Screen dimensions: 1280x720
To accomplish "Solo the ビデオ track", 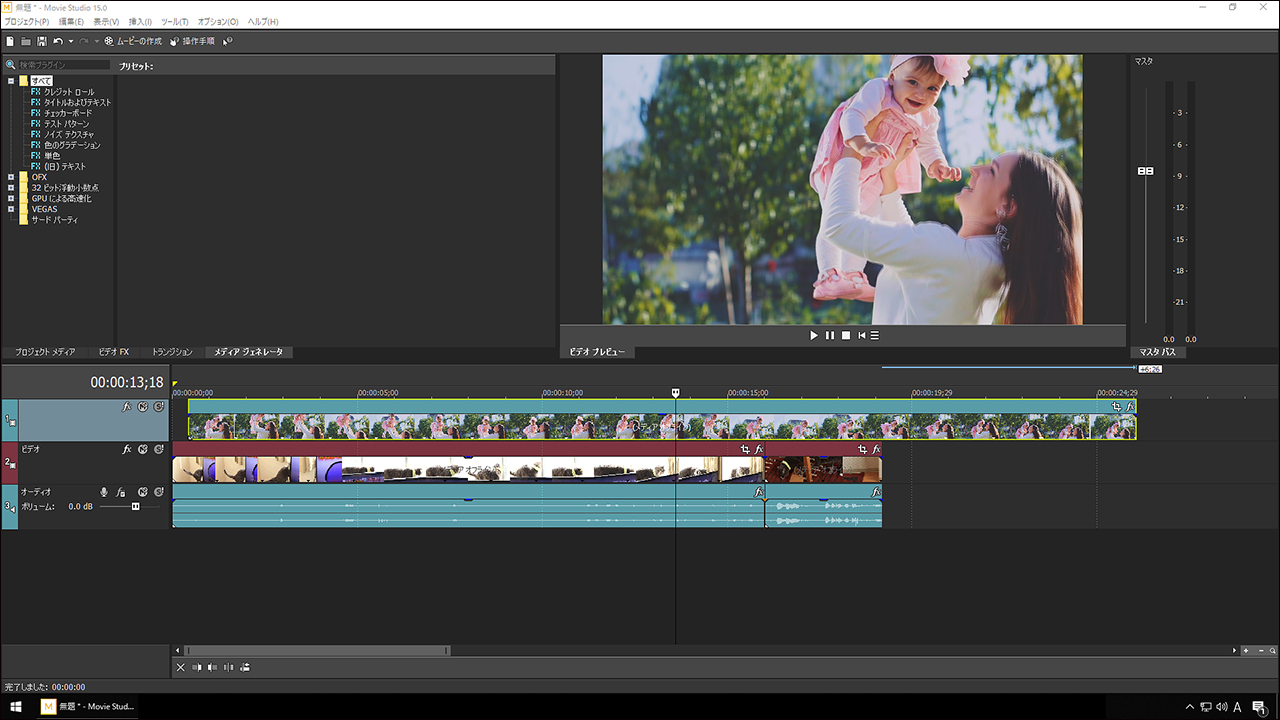I will 159,449.
